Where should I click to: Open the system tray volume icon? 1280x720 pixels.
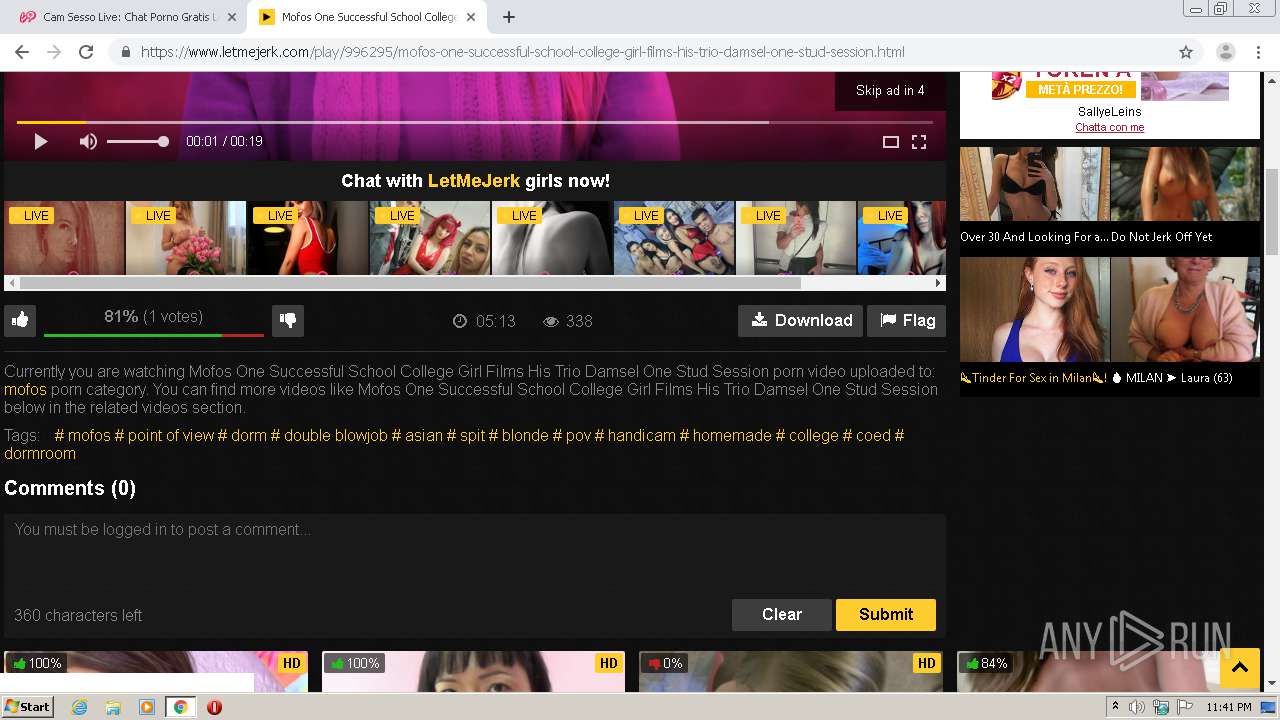click(x=1137, y=707)
